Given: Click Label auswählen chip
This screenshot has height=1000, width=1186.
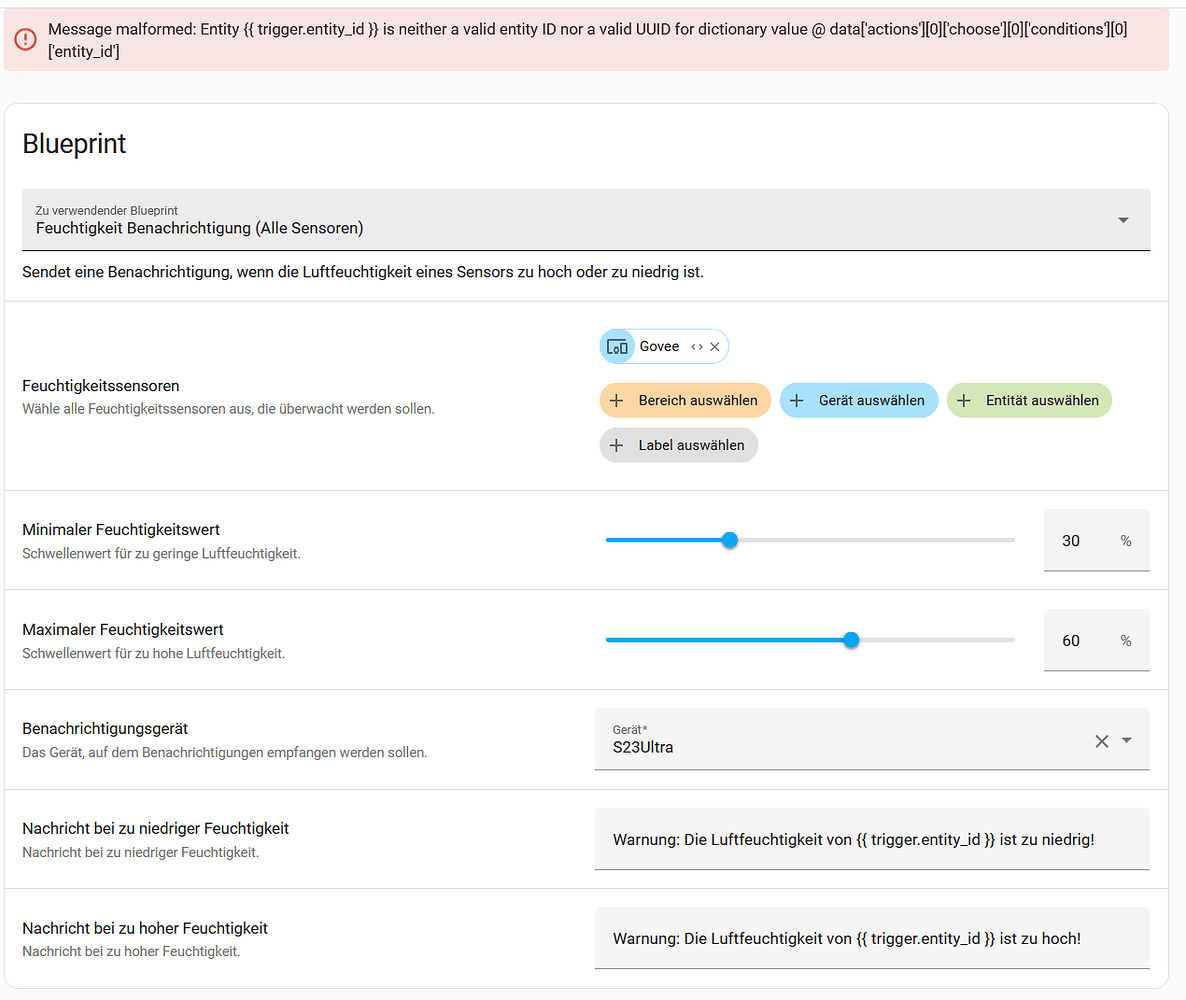Looking at the screenshot, I should point(679,445).
